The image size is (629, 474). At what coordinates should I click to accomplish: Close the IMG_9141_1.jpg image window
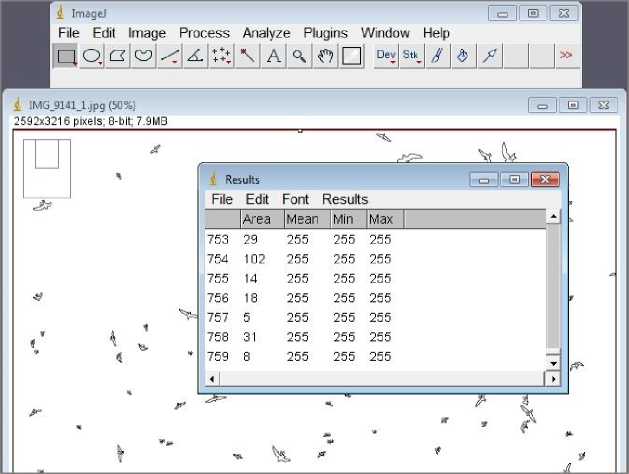pos(603,105)
